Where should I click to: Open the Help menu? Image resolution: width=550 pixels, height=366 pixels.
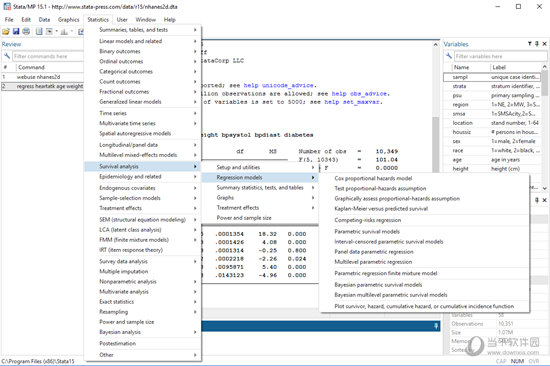coord(169,20)
